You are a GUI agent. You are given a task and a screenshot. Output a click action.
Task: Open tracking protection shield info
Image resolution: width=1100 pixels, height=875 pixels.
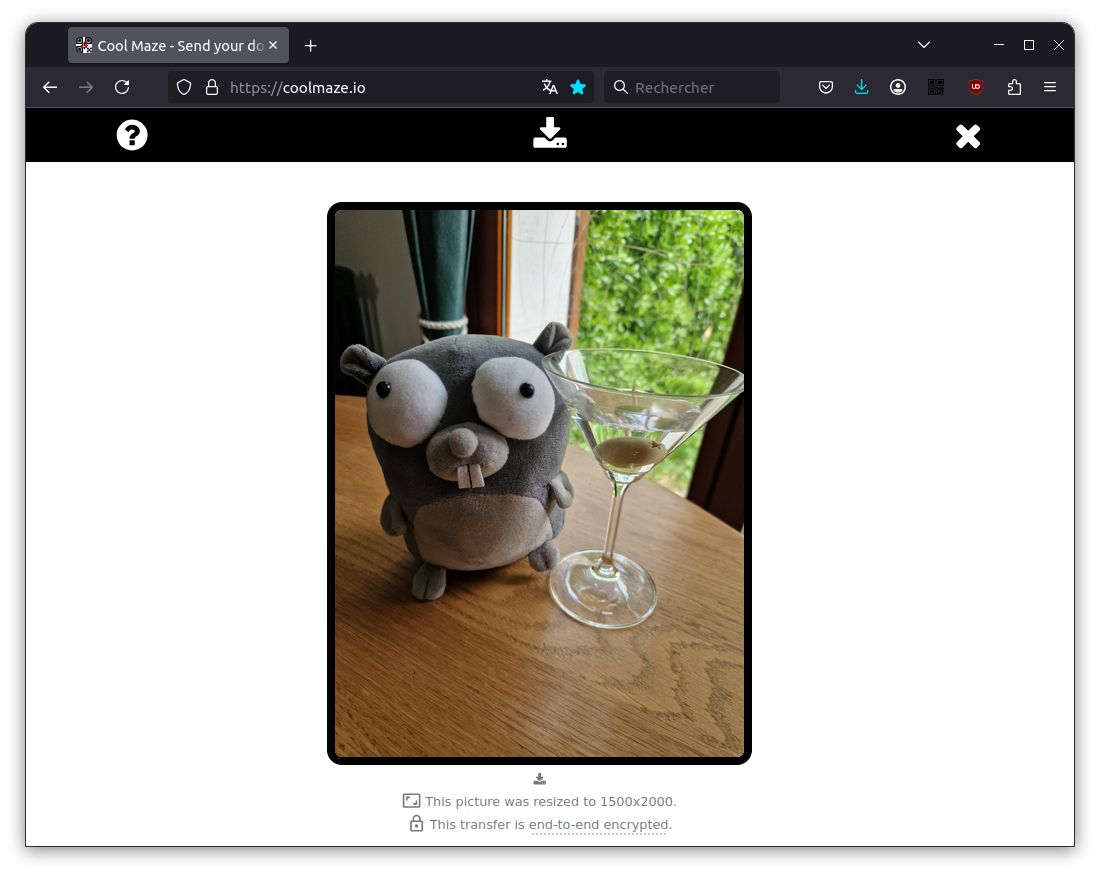tap(184, 87)
